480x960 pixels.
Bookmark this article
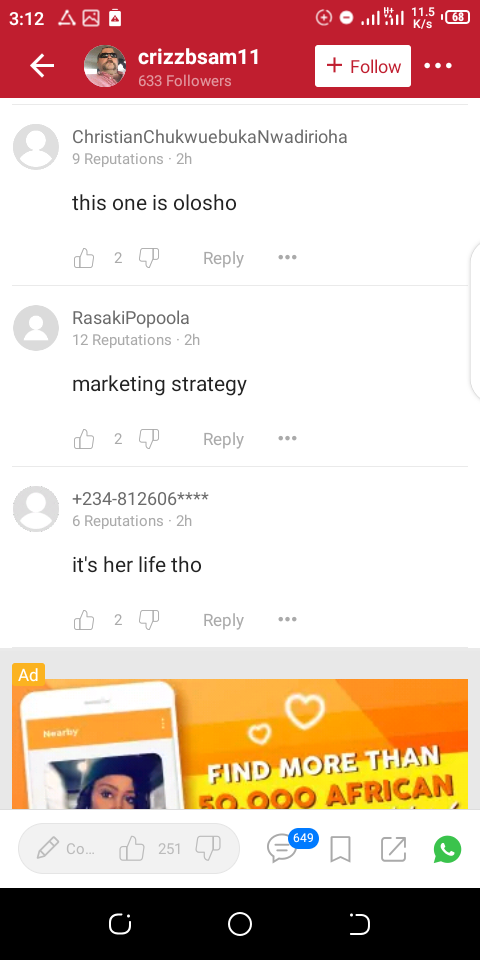click(340, 849)
